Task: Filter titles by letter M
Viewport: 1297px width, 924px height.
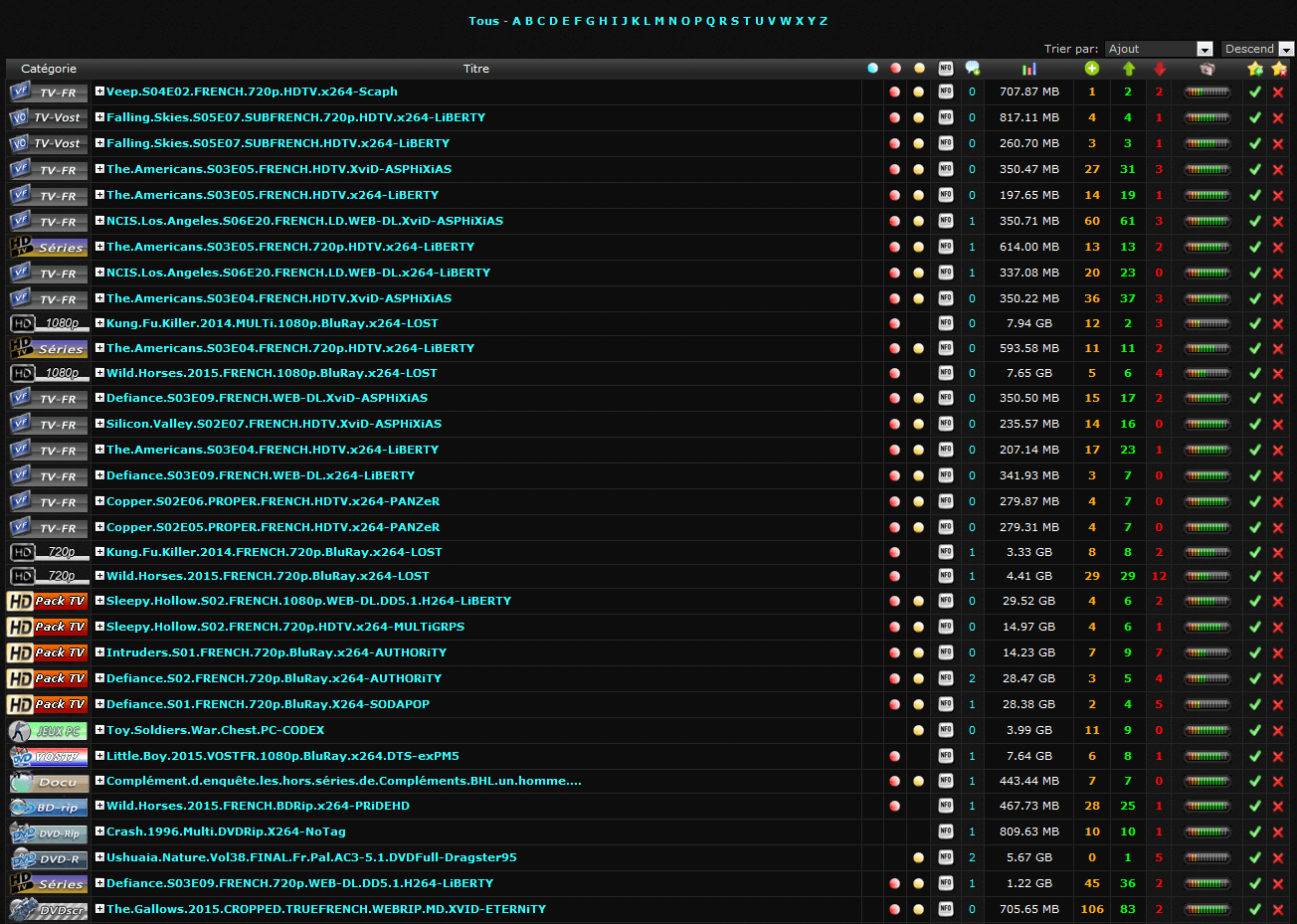Action: pyautogui.click(x=659, y=21)
